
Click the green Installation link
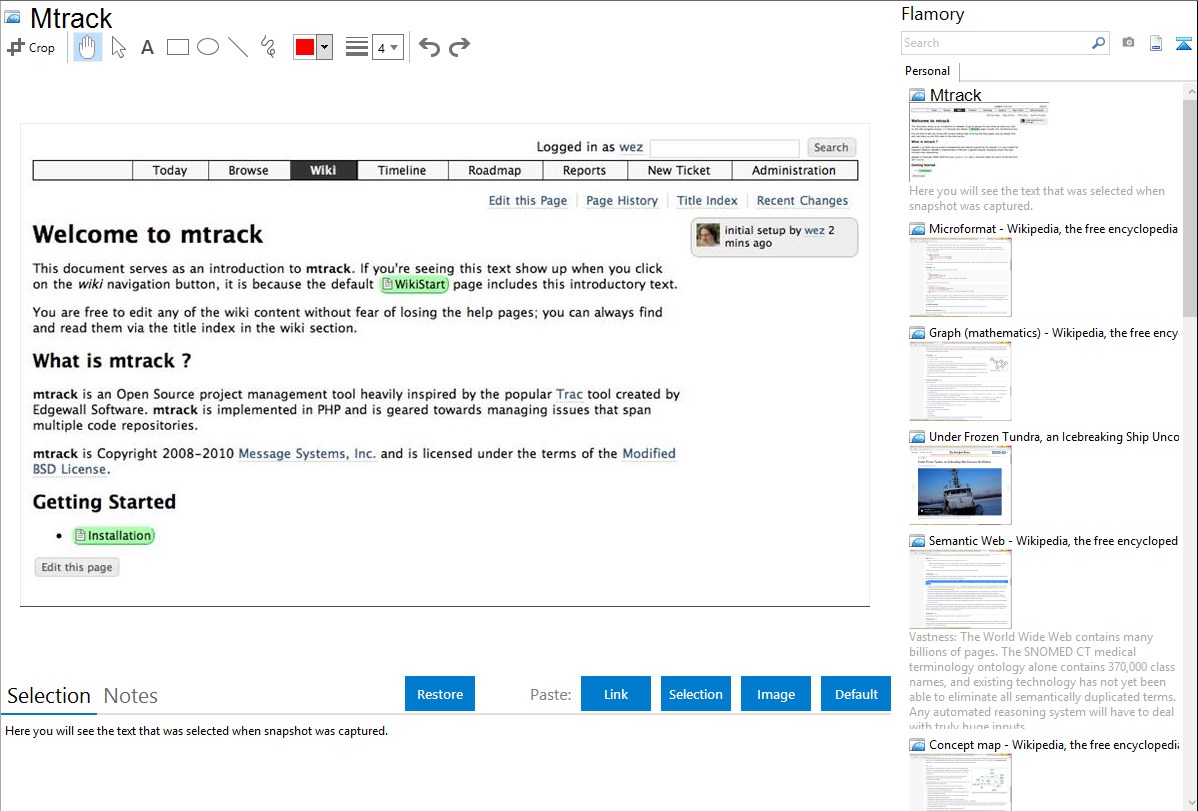tap(114, 536)
